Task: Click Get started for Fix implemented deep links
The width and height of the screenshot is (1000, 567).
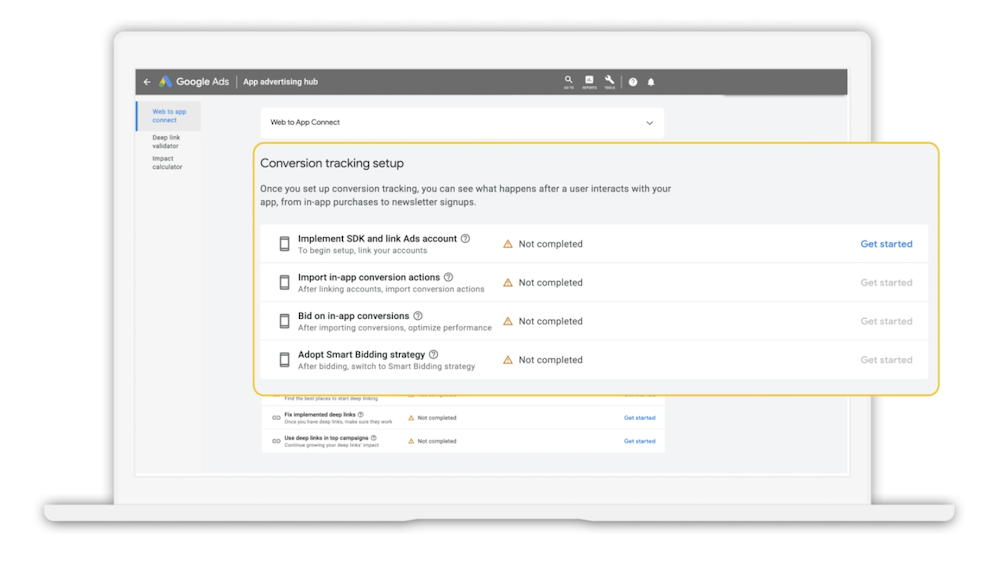Action: (x=639, y=418)
